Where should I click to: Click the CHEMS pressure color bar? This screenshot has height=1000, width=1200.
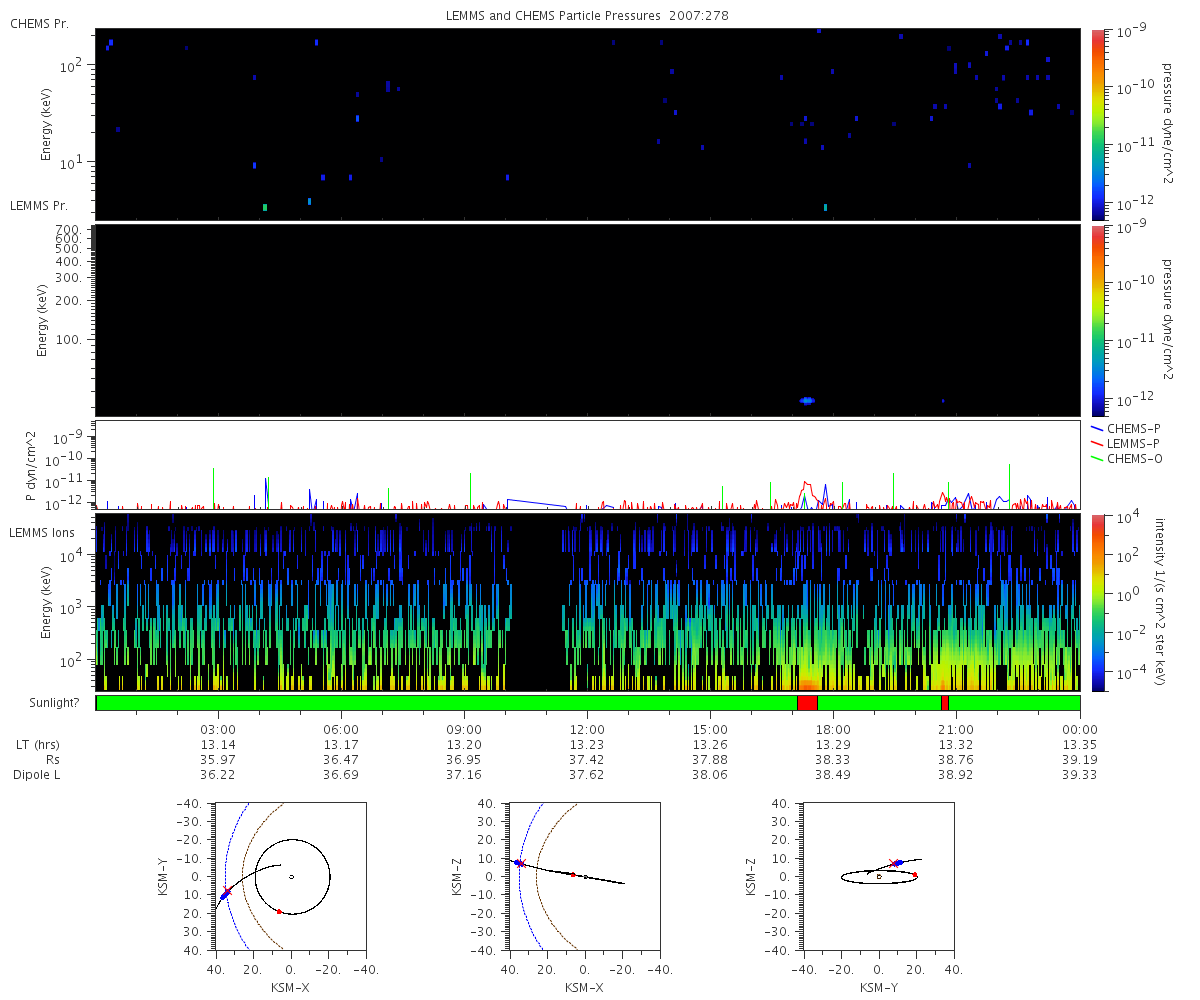[x=1098, y=123]
